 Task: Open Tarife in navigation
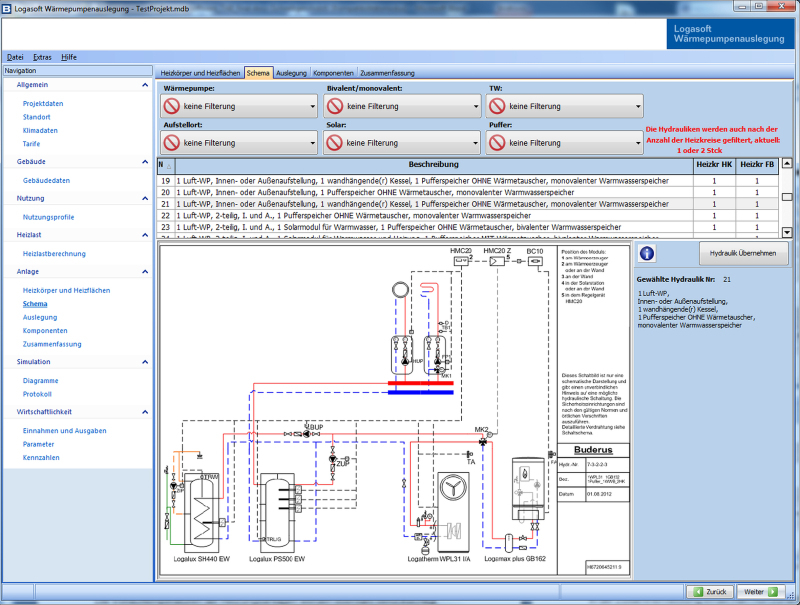tap(31, 144)
